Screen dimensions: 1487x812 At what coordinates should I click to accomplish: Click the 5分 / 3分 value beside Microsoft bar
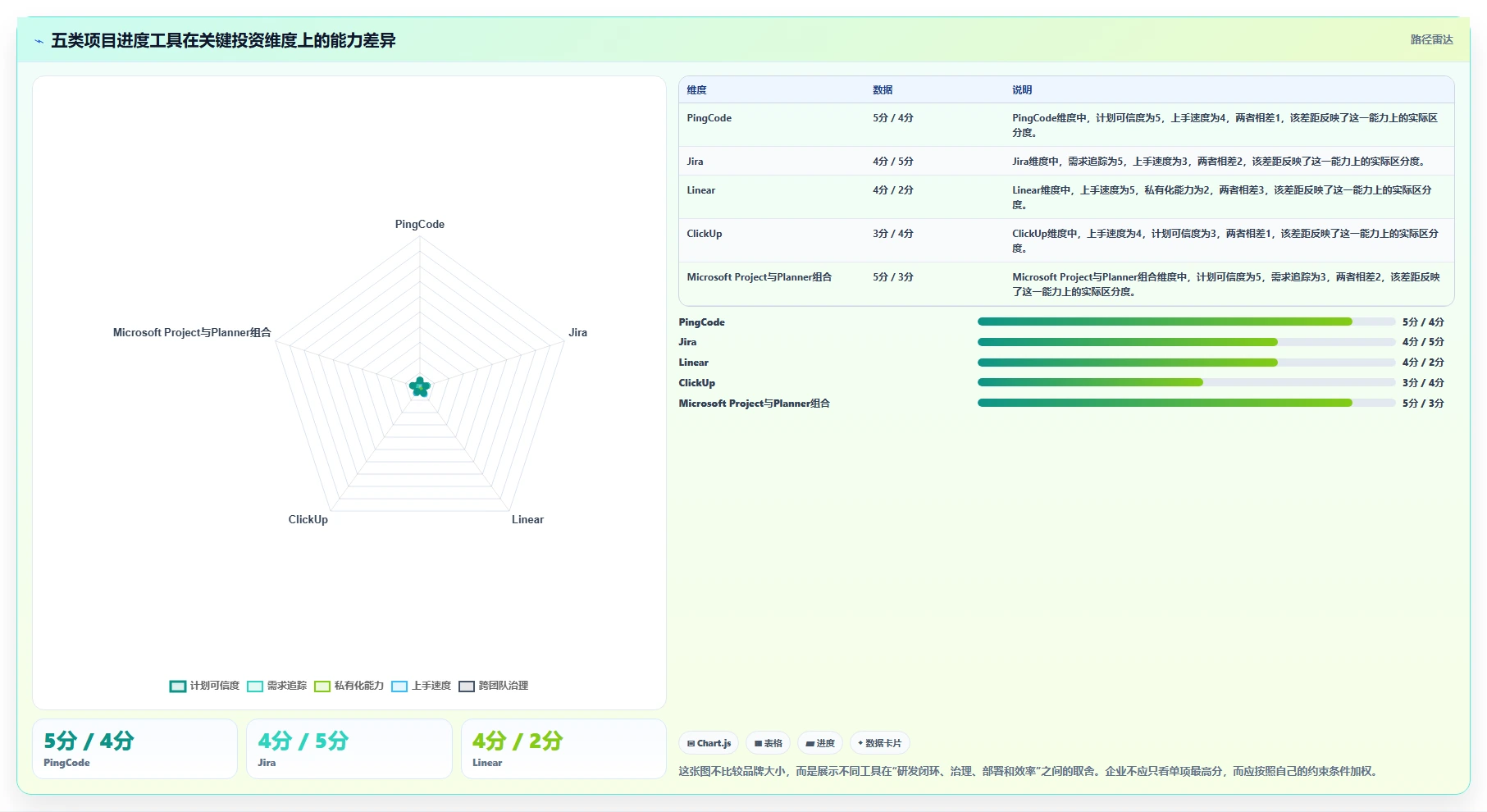(x=1423, y=404)
